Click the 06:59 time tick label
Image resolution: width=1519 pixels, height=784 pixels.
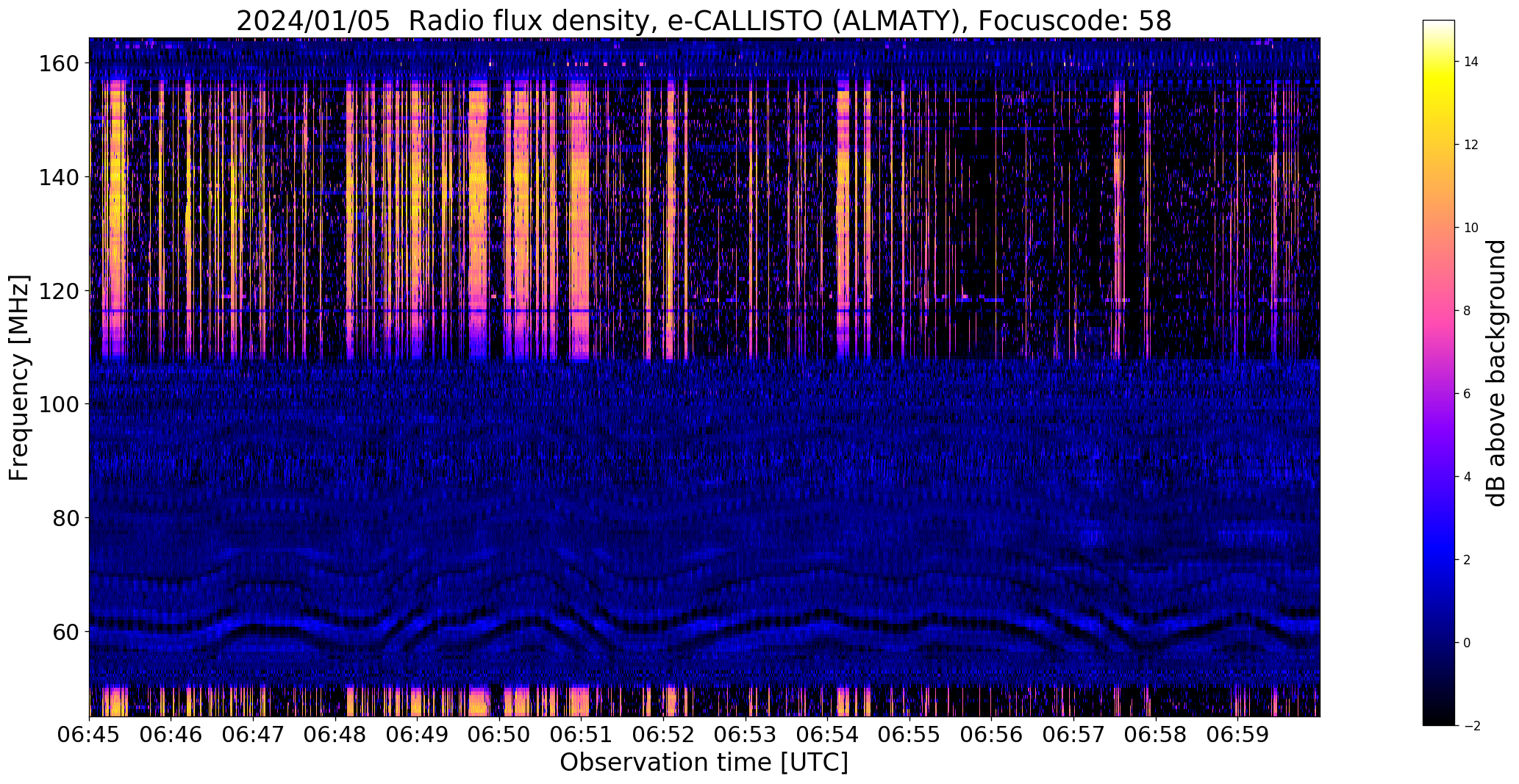(1237, 735)
